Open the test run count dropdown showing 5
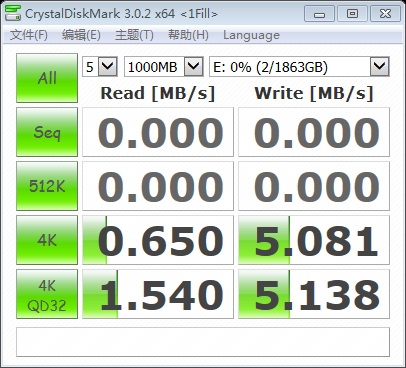Screen dimensions: 406x368 100,67
